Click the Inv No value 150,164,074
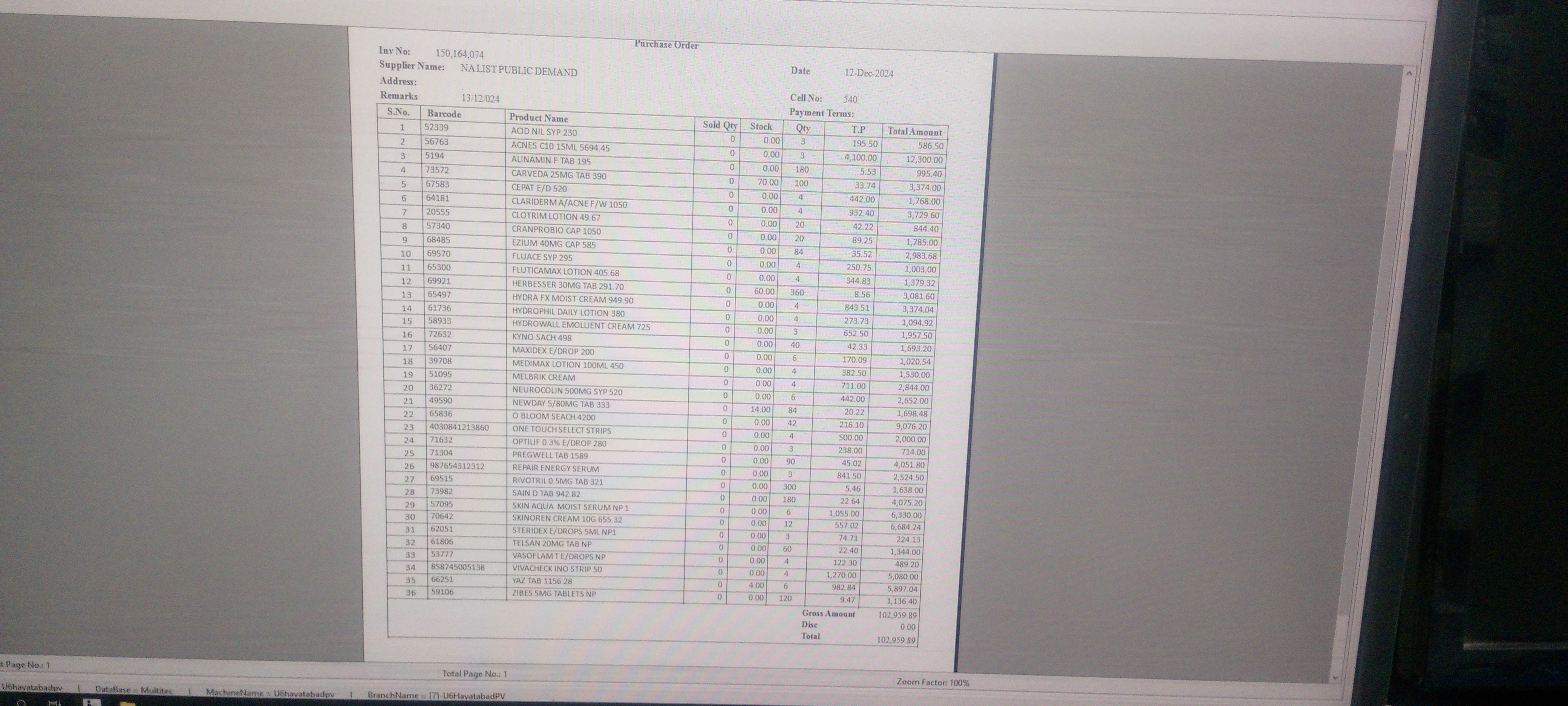Screen dimensions: 1568x706 tap(459, 54)
